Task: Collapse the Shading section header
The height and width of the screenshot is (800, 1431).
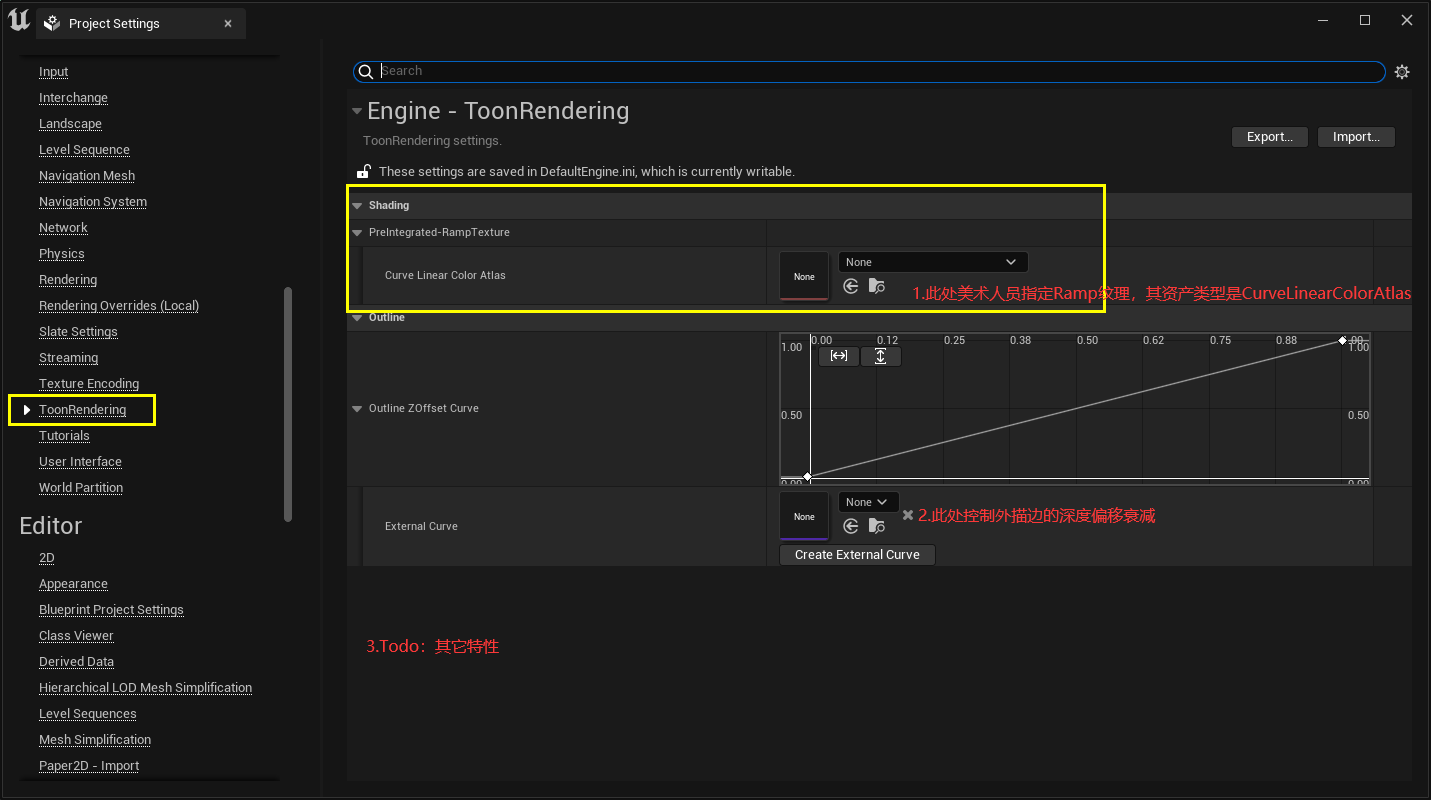Action: [357, 205]
